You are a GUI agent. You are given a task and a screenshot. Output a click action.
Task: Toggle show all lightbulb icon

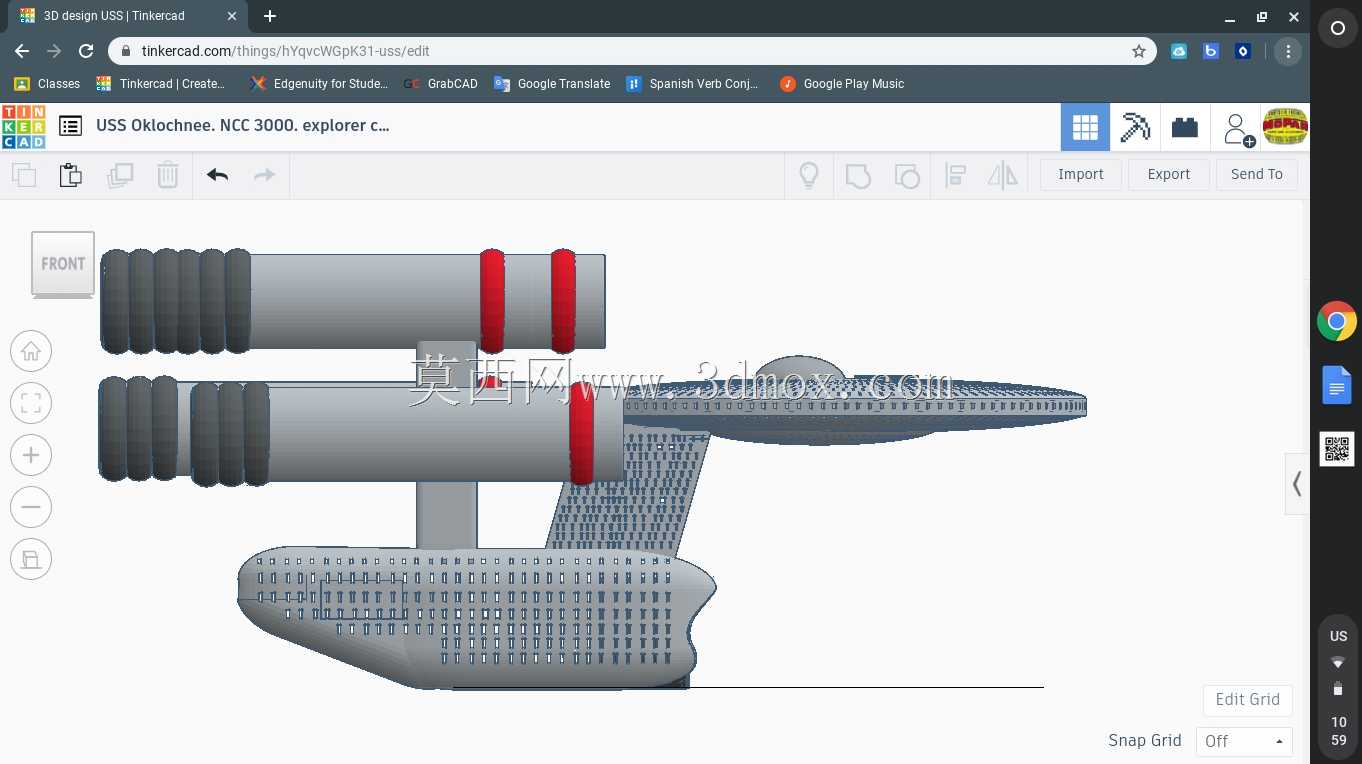[x=809, y=175]
